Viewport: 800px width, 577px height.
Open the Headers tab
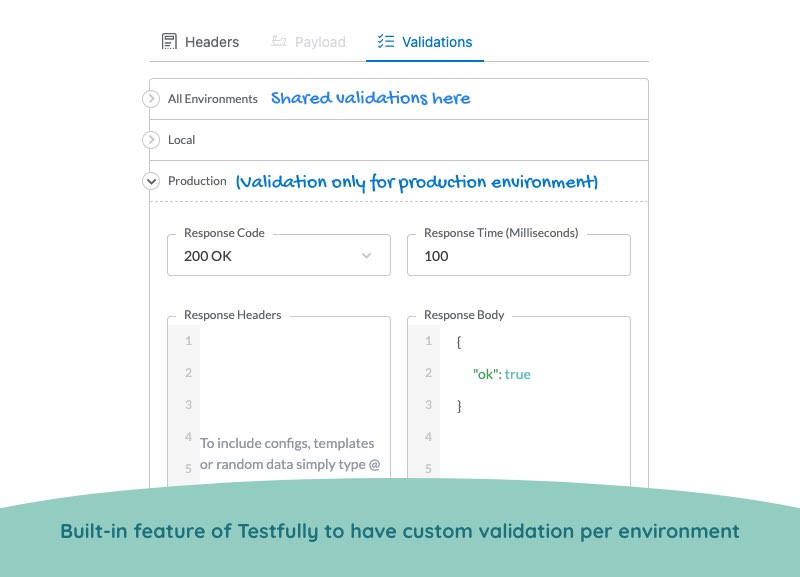point(201,42)
